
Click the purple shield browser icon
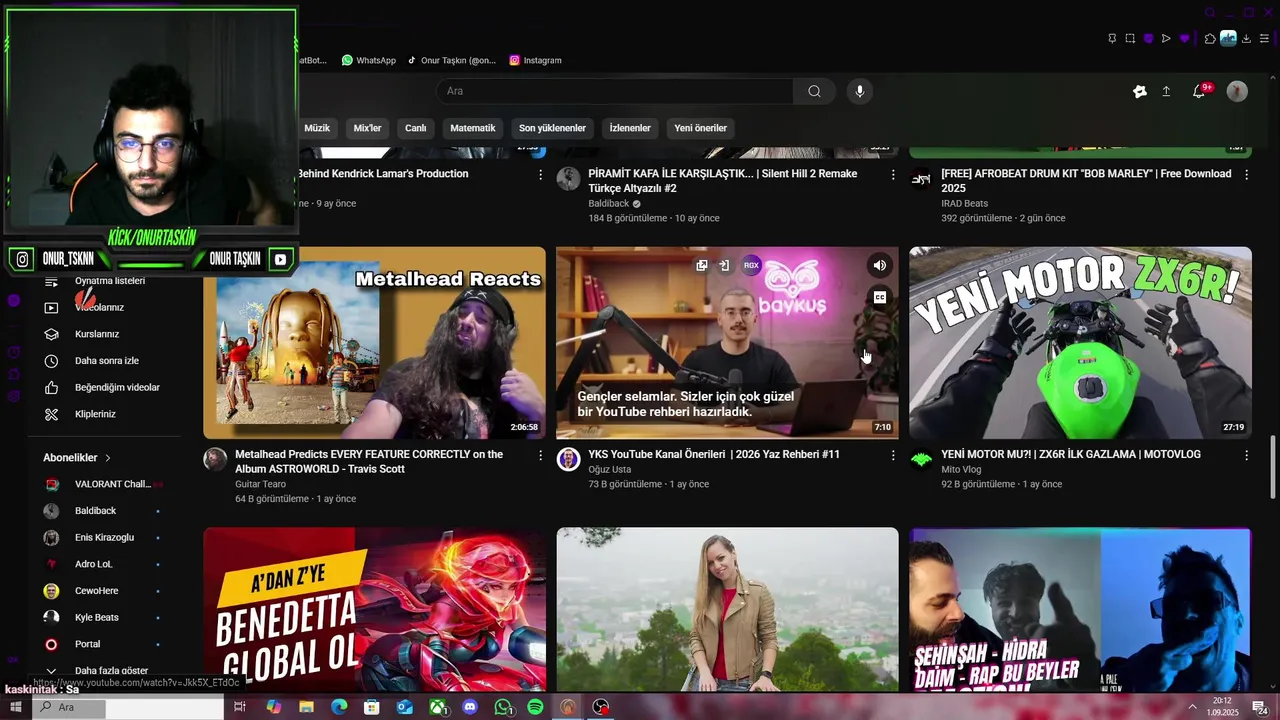[1148, 38]
